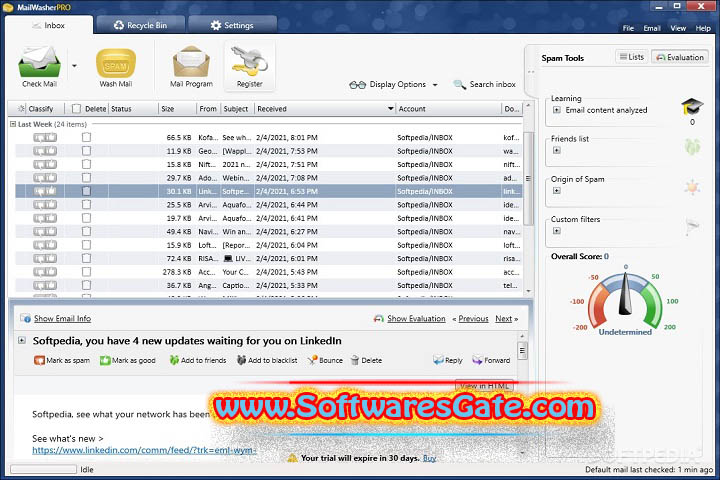Click the Wash Mail spam icon
The height and width of the screenshot is (480, 720).
point(116,63)
